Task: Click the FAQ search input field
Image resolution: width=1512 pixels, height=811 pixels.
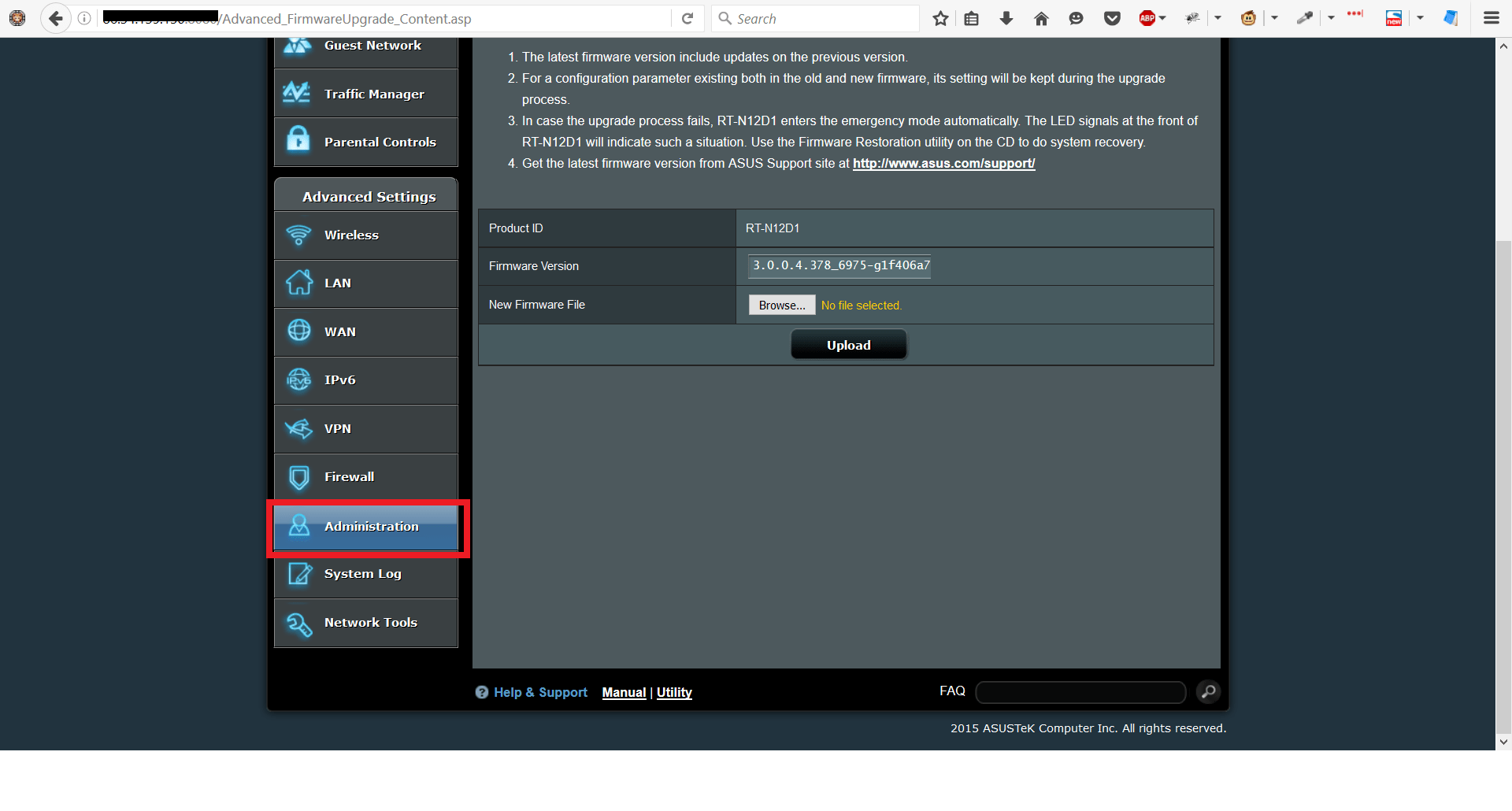Action: coord(1080,692)
